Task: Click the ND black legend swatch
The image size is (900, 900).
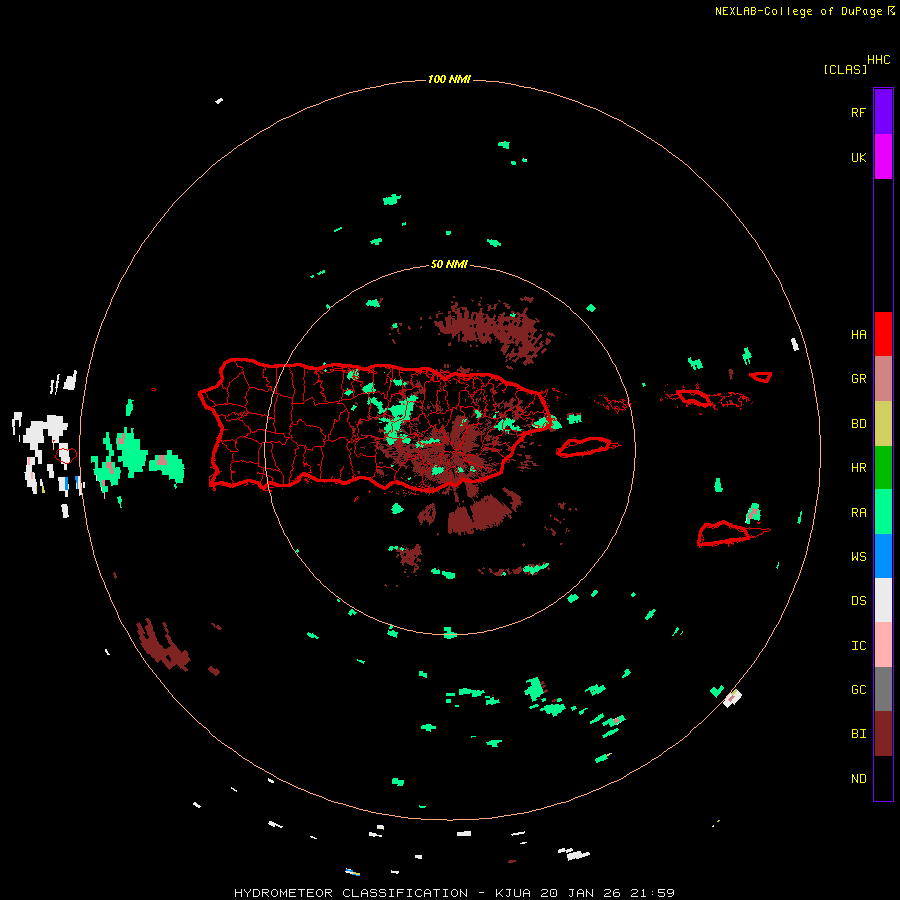Action: coord(883,778)
